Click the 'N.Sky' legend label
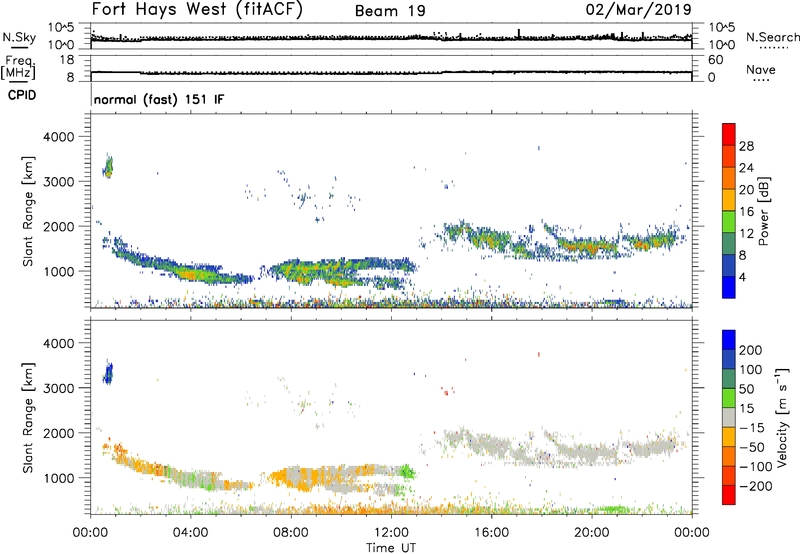Viewport: 800px width, 554px height. tap(19, 37)
